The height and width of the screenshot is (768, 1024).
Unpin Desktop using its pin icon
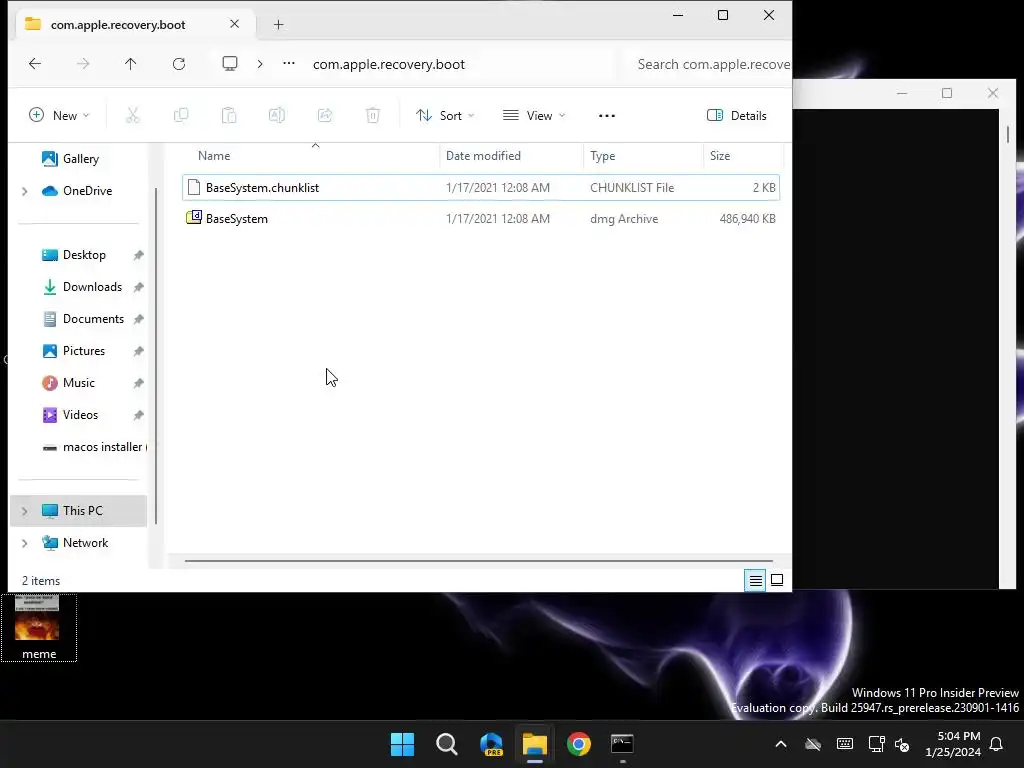[x=138, y=255]
